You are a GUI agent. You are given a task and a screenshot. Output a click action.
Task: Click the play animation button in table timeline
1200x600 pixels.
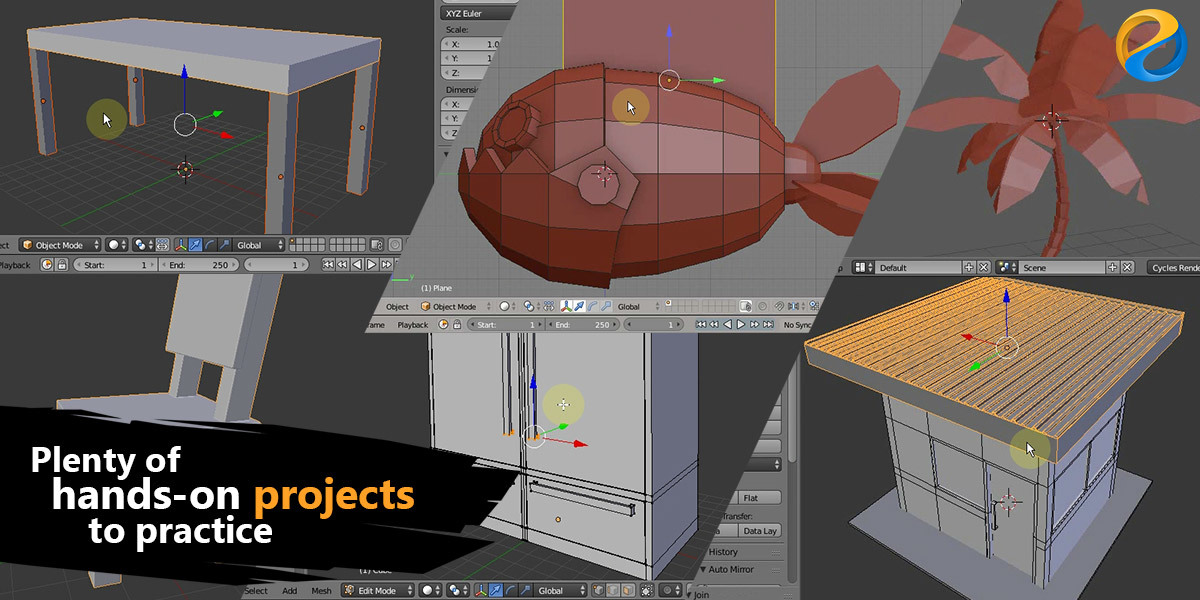point(371,265)
